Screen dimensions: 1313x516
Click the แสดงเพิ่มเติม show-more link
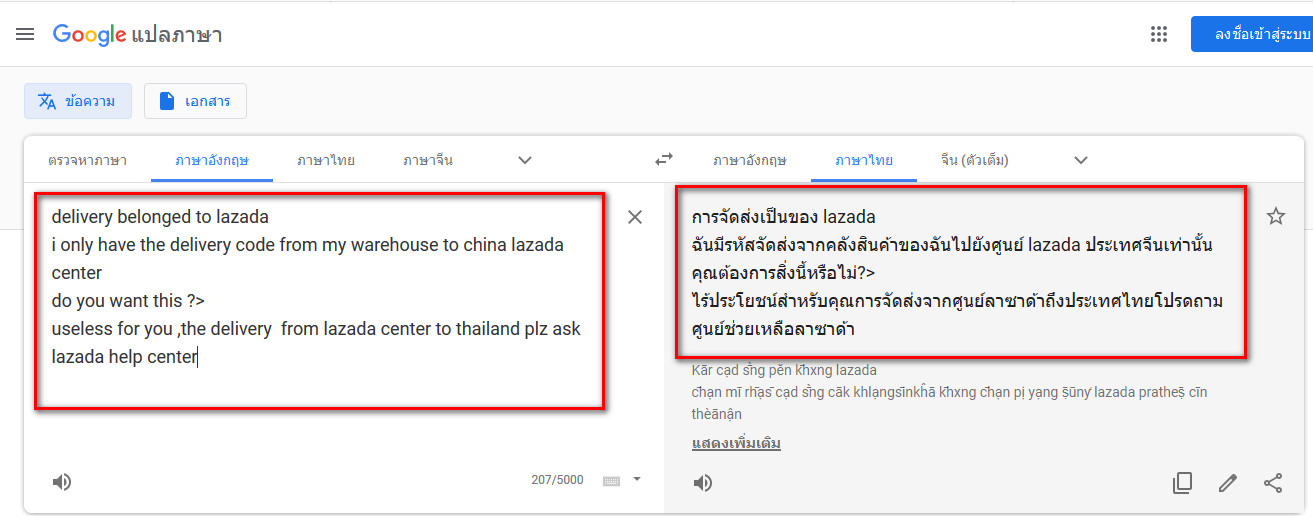736,443
